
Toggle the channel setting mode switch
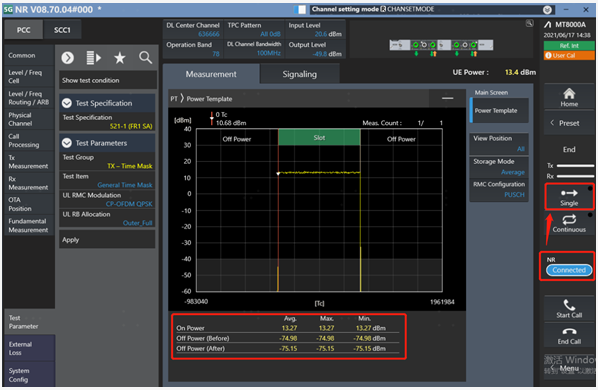coord(300,9)
